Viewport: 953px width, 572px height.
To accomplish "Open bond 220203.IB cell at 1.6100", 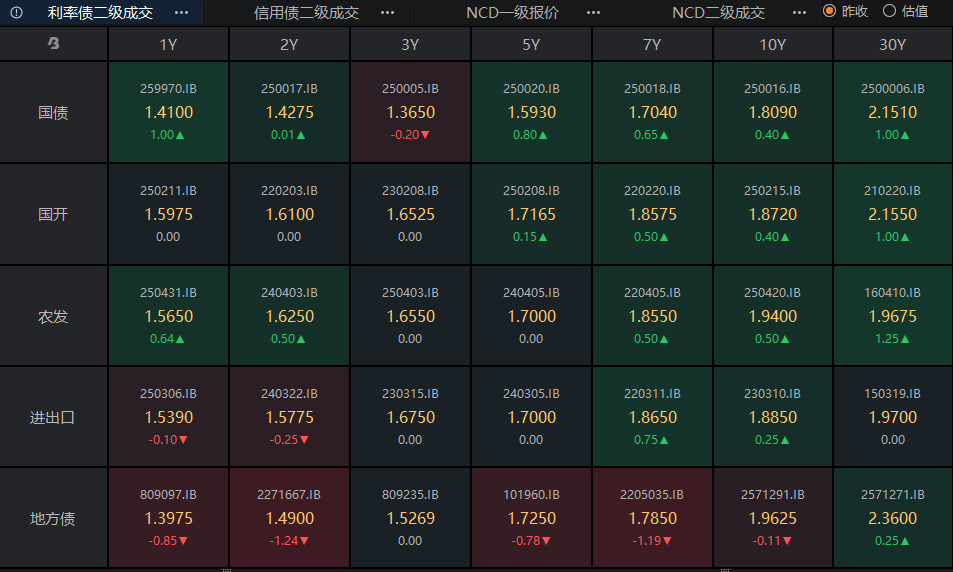I will 289,215.
